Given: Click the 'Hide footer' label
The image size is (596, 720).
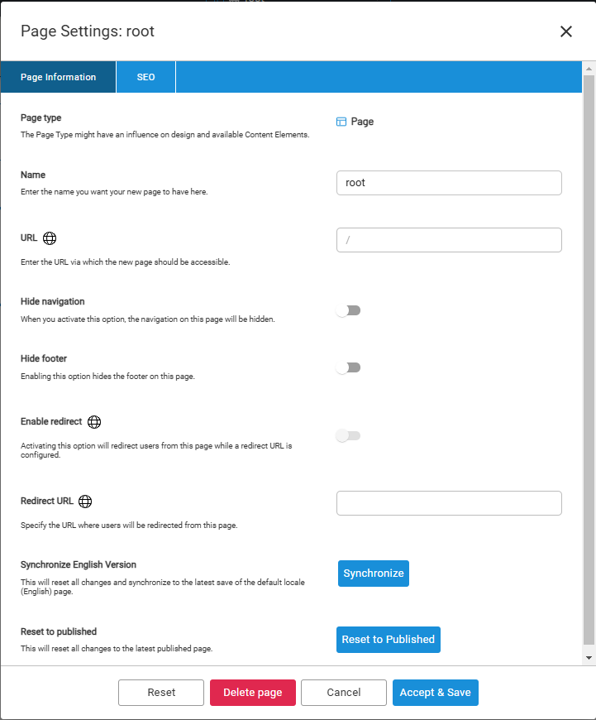Looking at the screenshot, I should (x=44, y=359).
